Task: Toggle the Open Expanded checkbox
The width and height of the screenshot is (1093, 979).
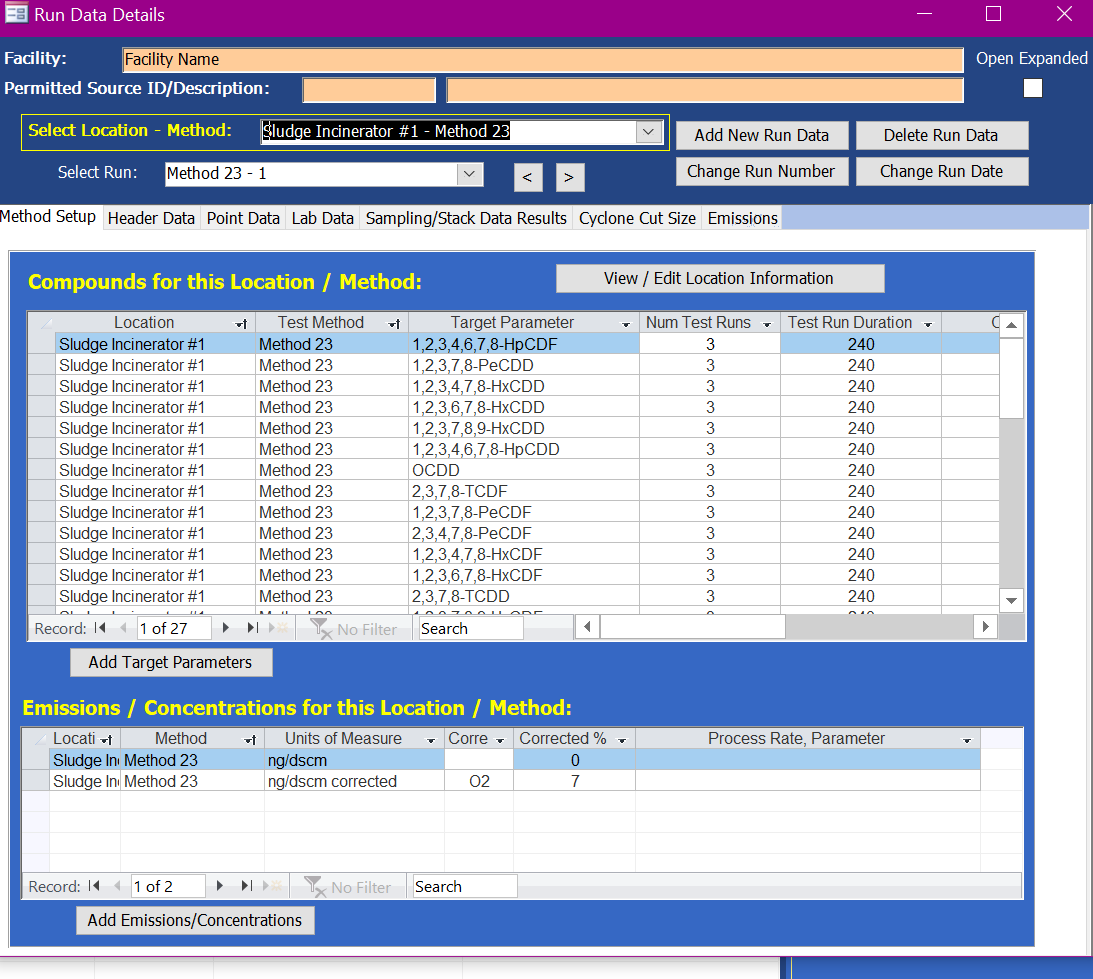Action: point(1033,88)
